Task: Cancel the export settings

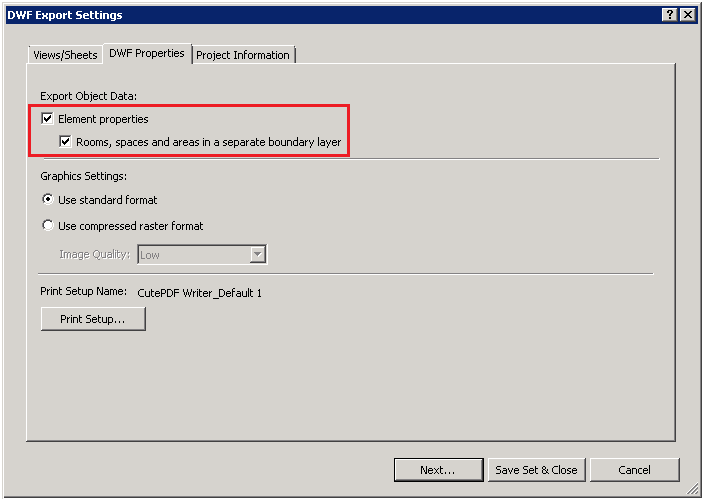Action: point(634,470)
